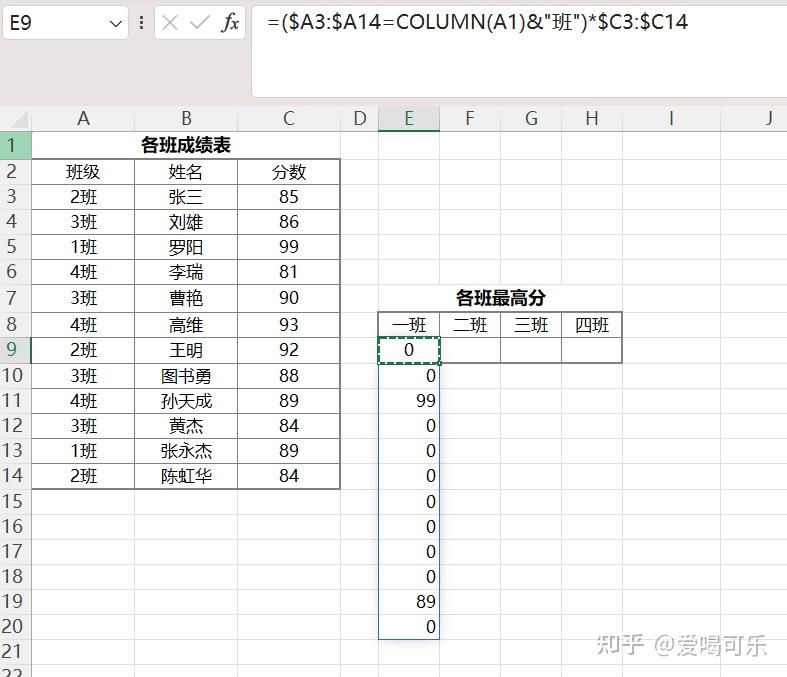Image resolution: width=787 pixels, height=677 pixels.
Task: Select the cell with name 陈虹华
Action: coord(186,476)
